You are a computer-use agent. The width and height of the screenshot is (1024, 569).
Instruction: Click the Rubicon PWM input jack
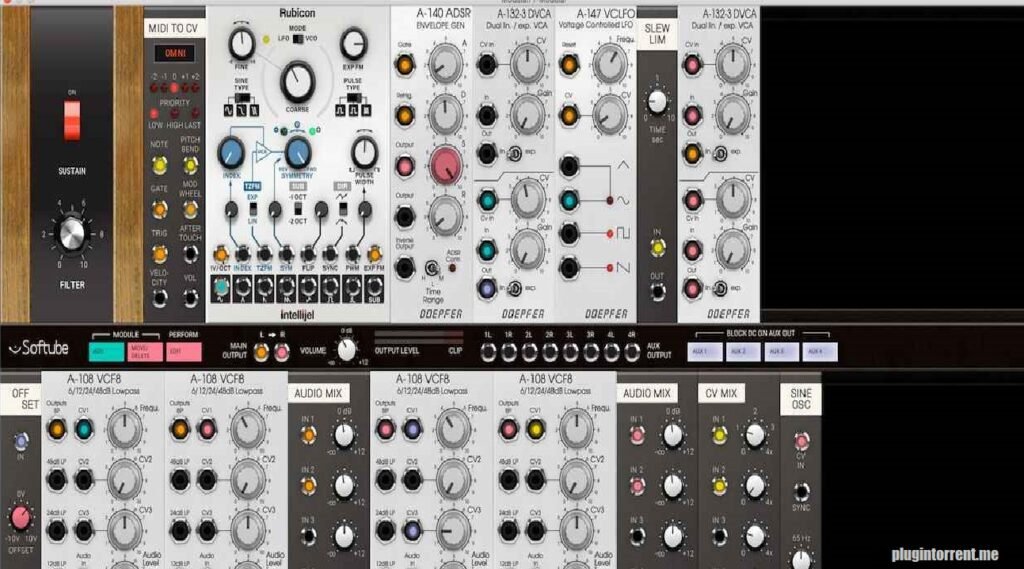[353, 254]
